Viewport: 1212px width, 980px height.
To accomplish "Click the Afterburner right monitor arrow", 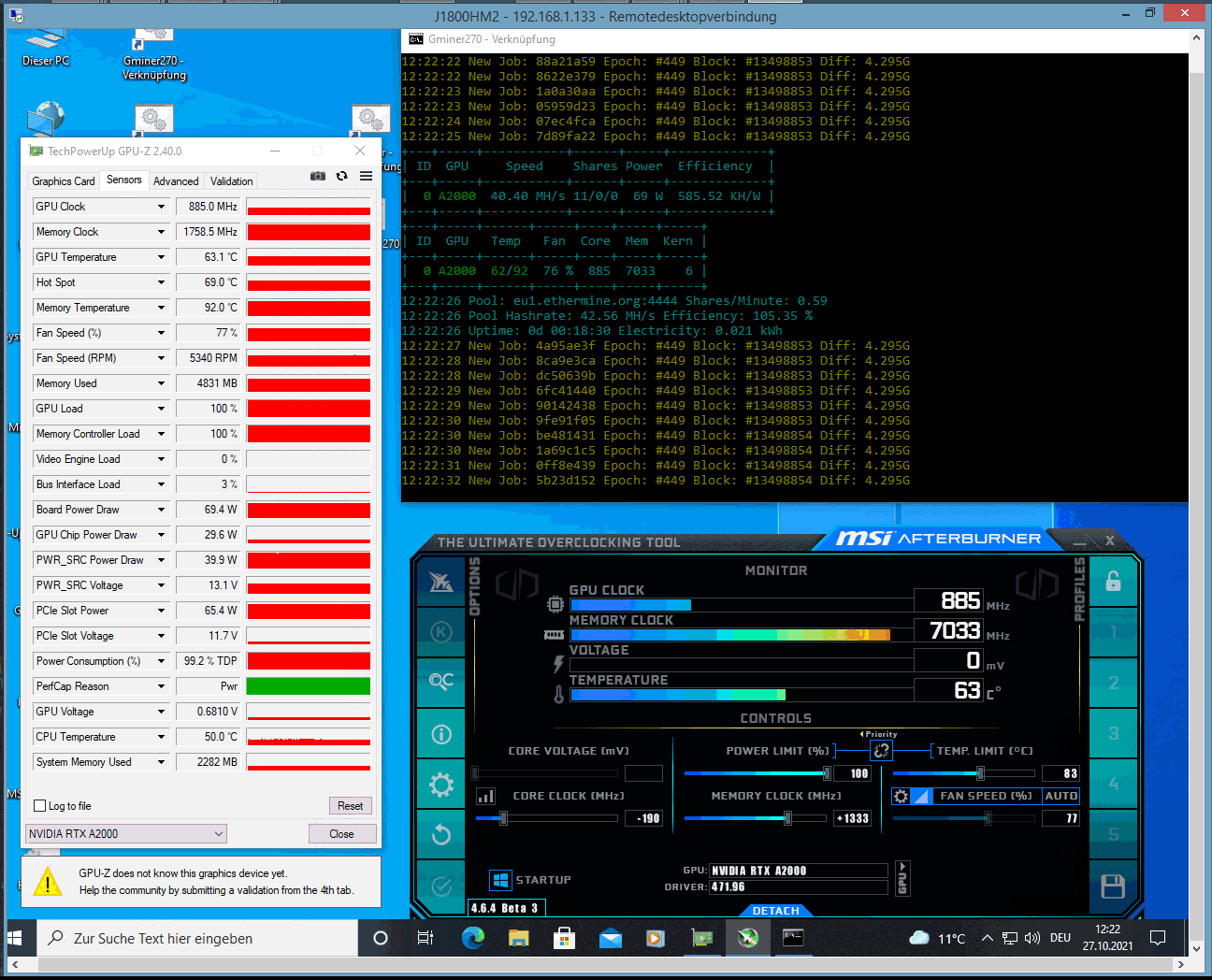I will tap(1036, 585).
